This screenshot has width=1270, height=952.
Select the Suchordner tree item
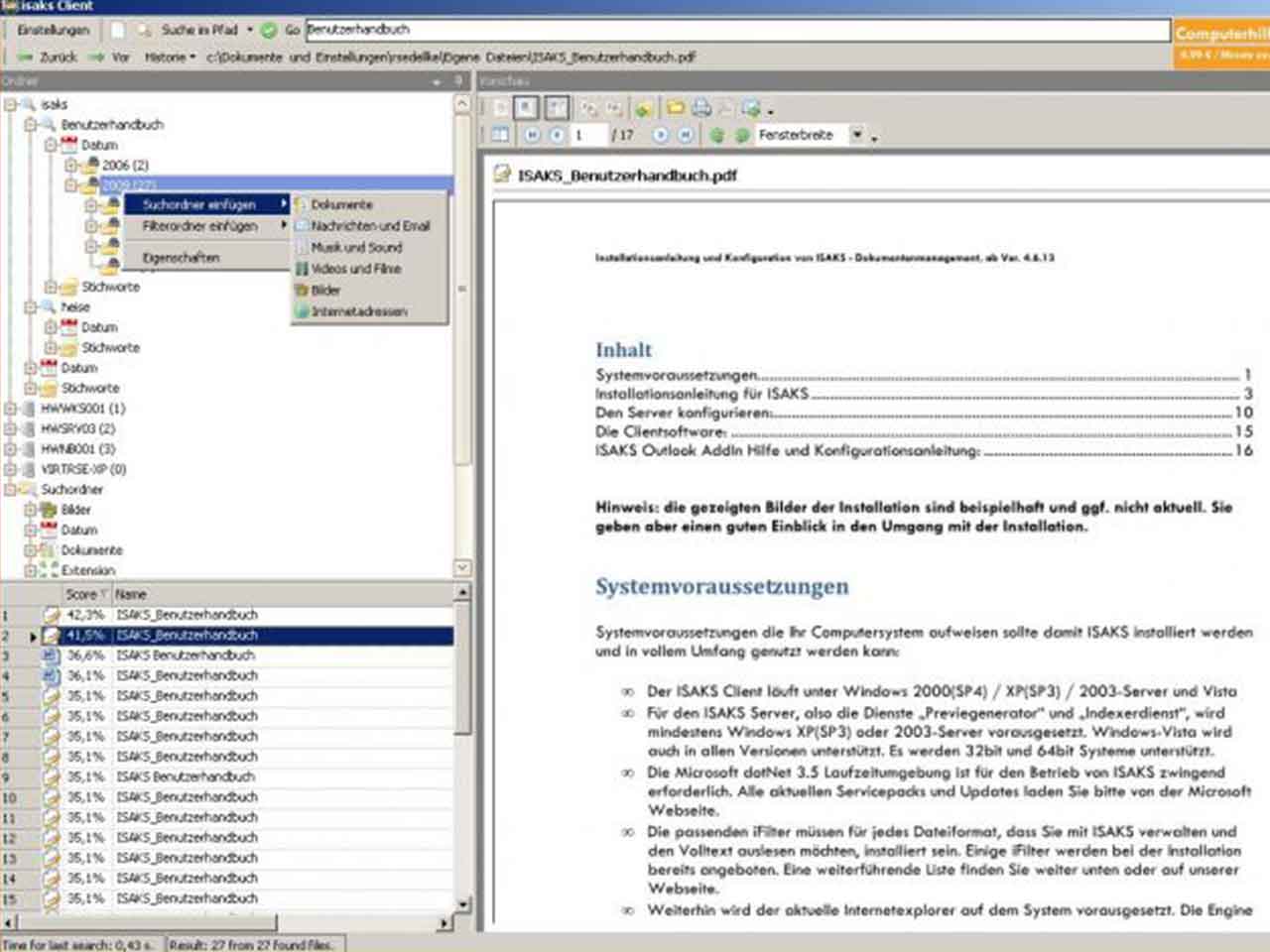click(x=71, y=490)
